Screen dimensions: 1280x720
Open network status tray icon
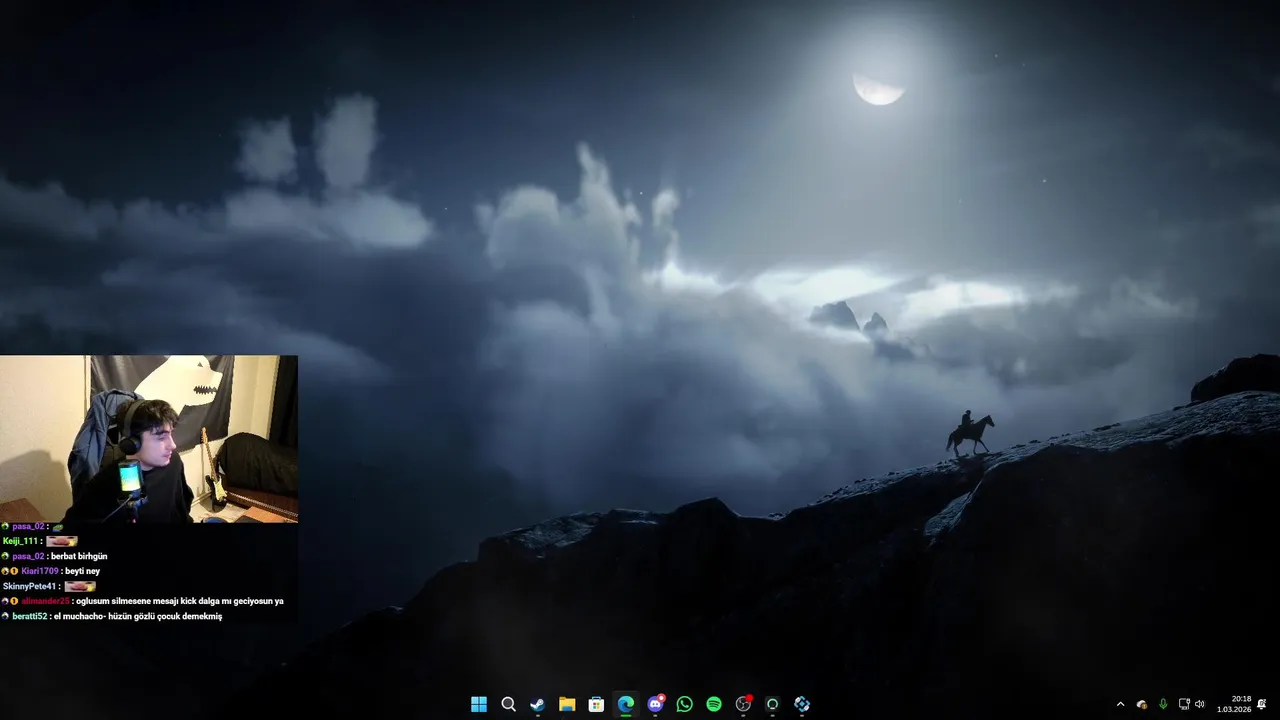pos(1184,704)
